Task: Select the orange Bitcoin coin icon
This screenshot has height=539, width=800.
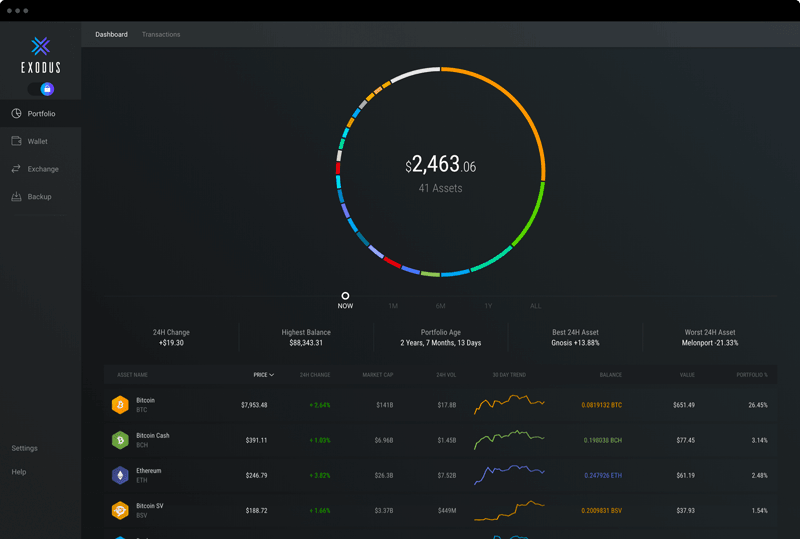Action: click(x=120, y=405)
